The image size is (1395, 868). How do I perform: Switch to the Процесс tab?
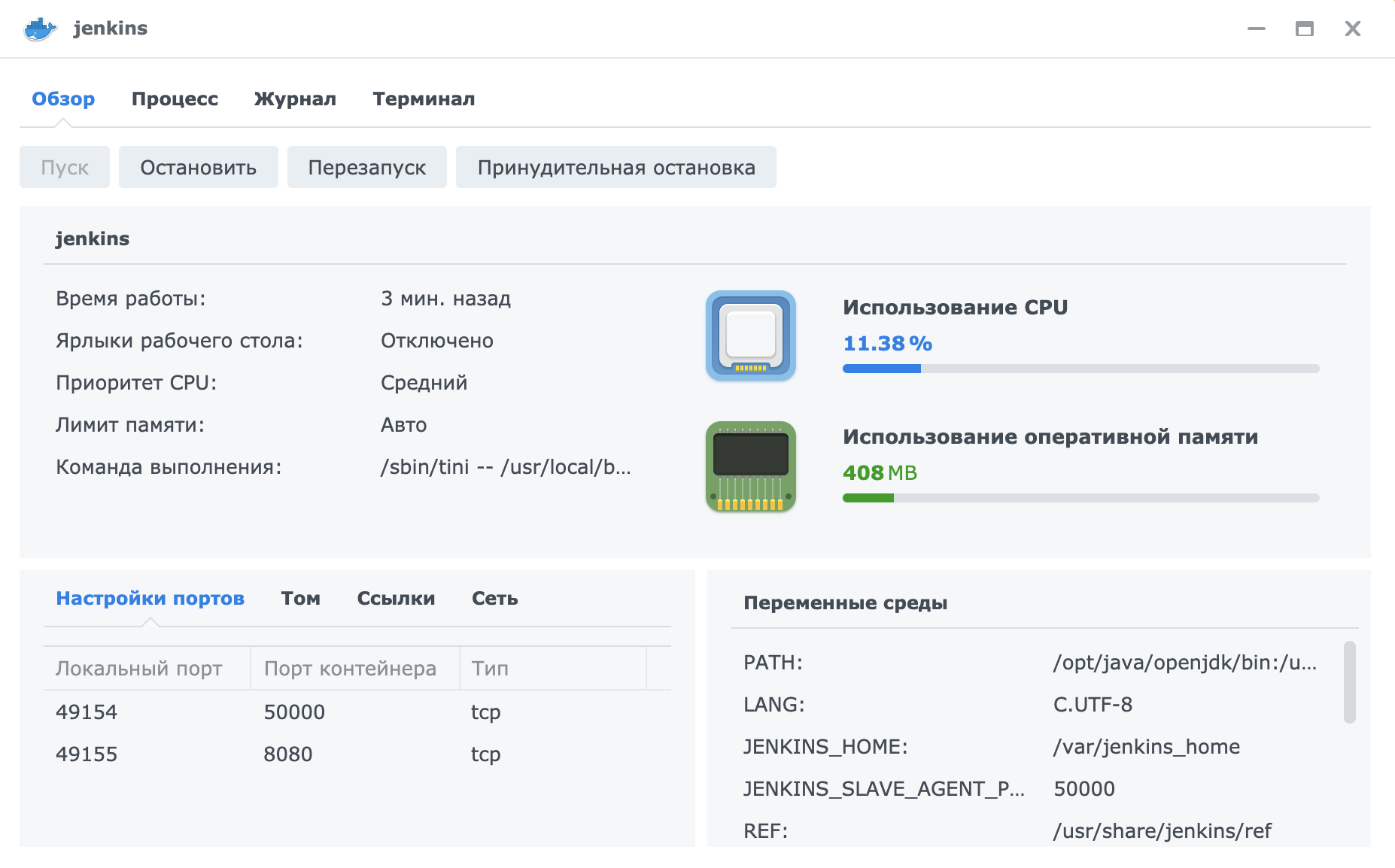[x=175, y=99]
